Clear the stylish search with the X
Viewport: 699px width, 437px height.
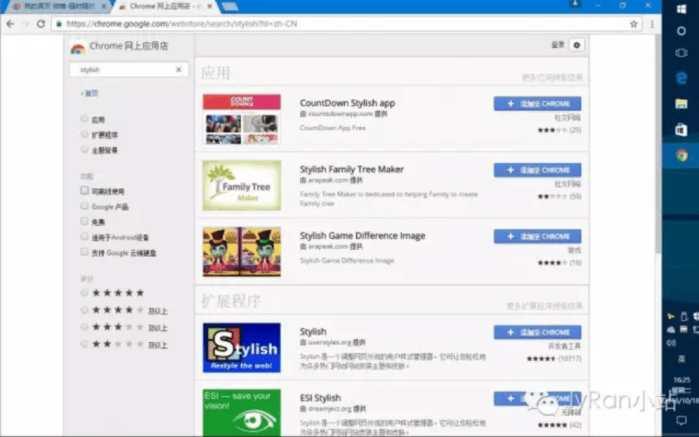179,70
